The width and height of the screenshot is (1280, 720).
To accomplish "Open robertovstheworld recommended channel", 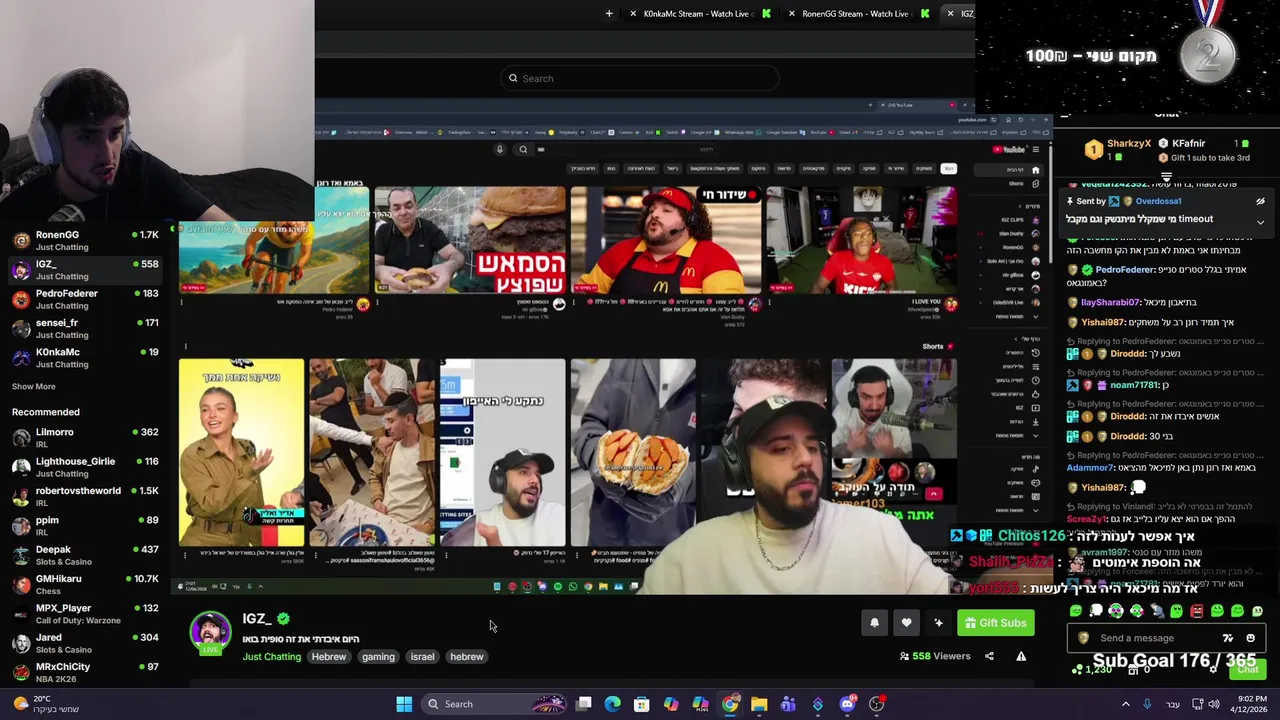I will pos(85,496).
